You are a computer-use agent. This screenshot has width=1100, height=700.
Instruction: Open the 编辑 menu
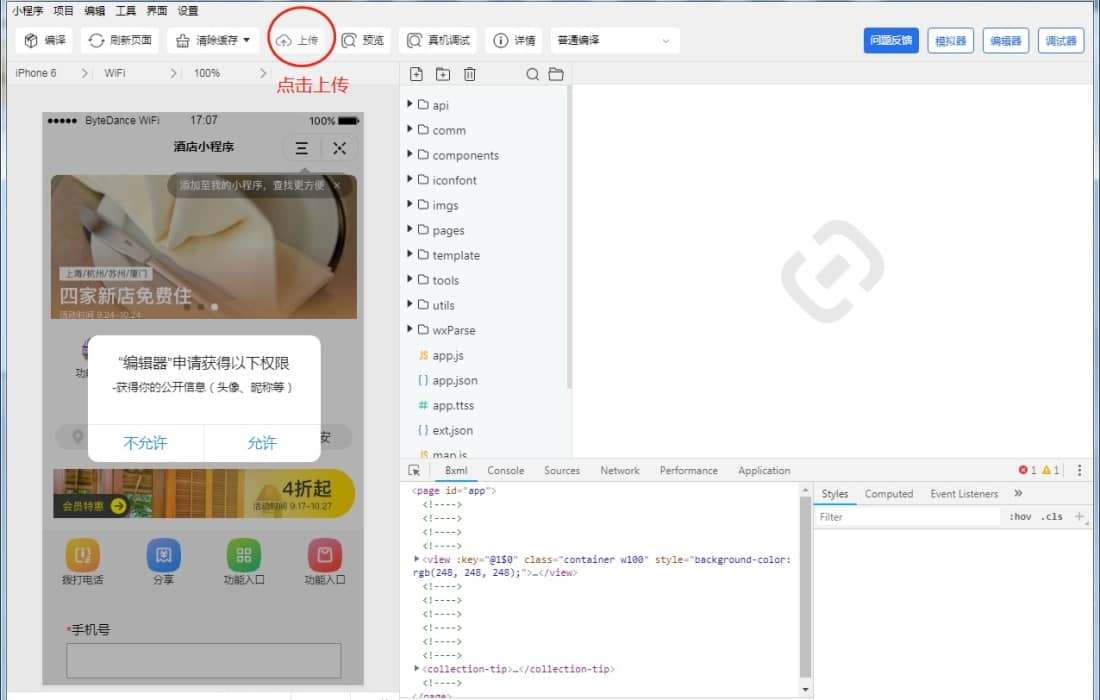(95, 11)
